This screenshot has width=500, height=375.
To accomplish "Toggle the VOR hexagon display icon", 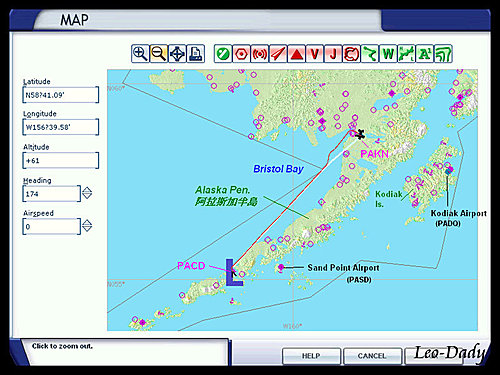I will point(241,54).
